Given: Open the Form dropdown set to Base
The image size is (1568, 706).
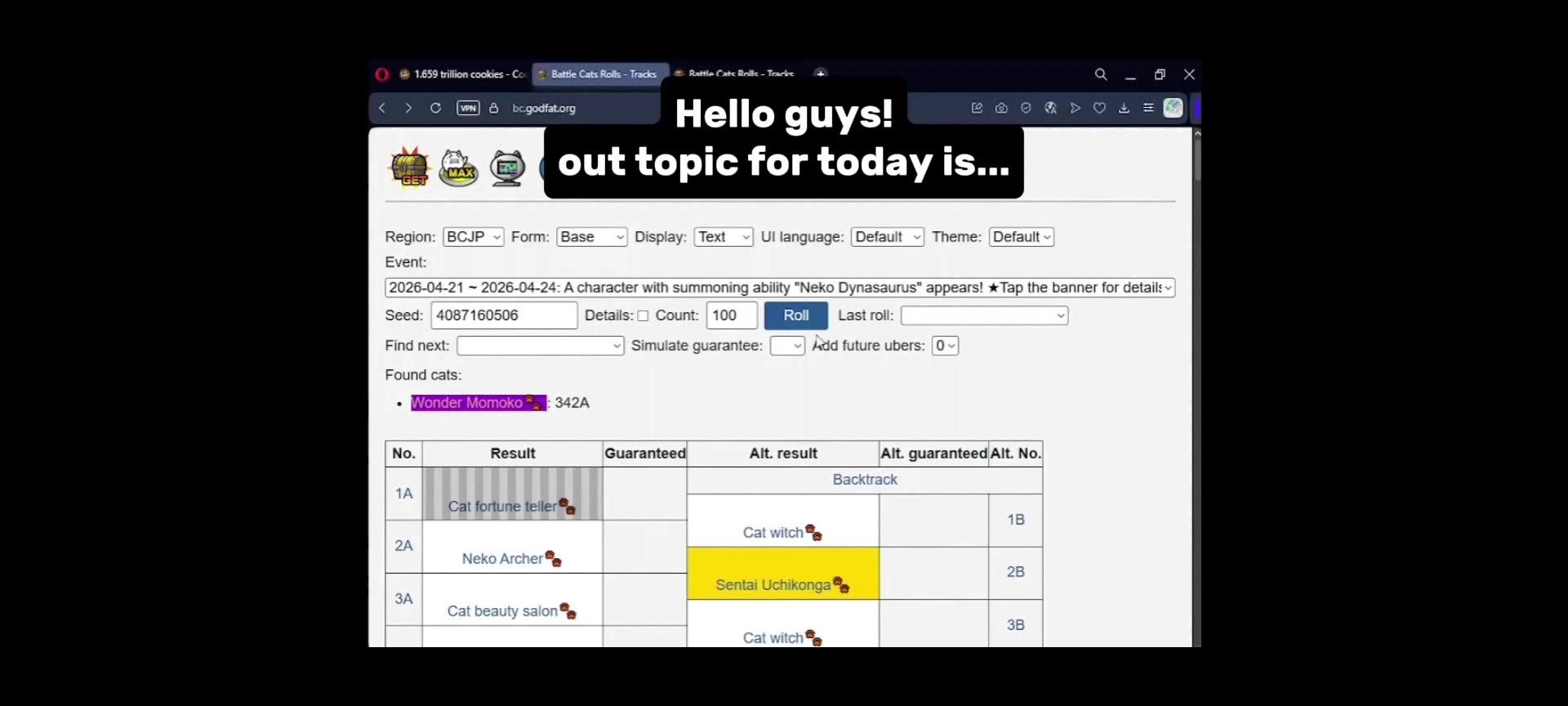Looking at the screenshot, I should (x=592, y=237).
